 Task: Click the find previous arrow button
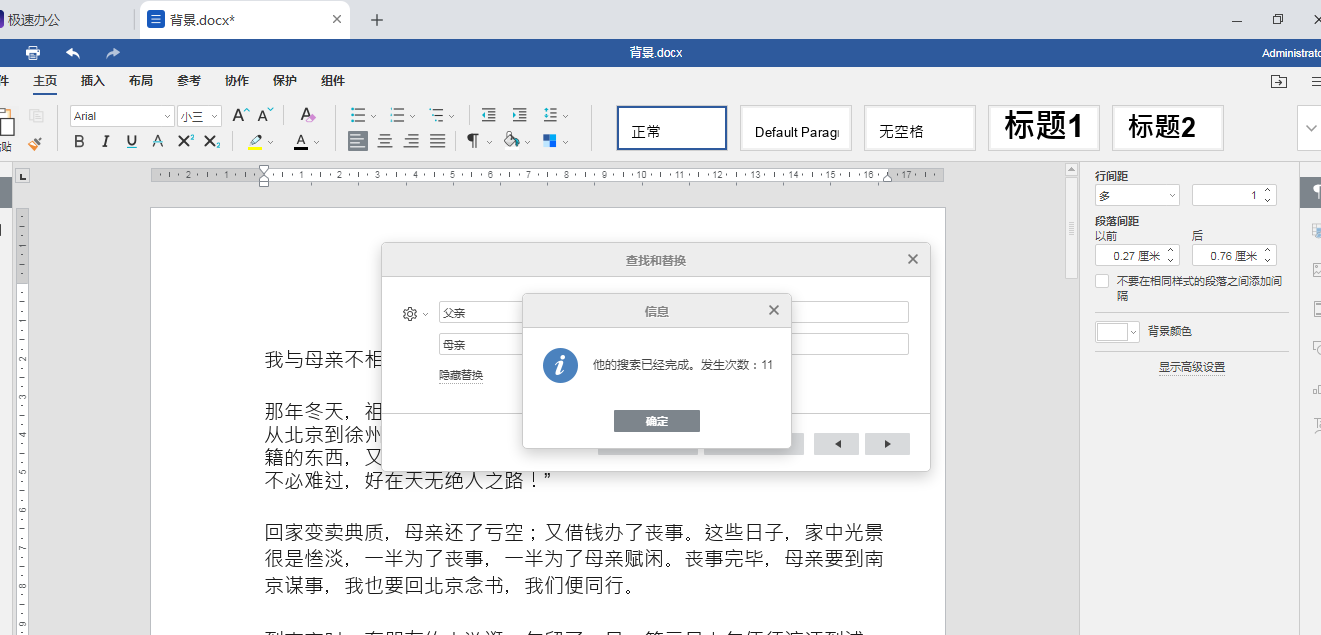click(x=836, y=444)
